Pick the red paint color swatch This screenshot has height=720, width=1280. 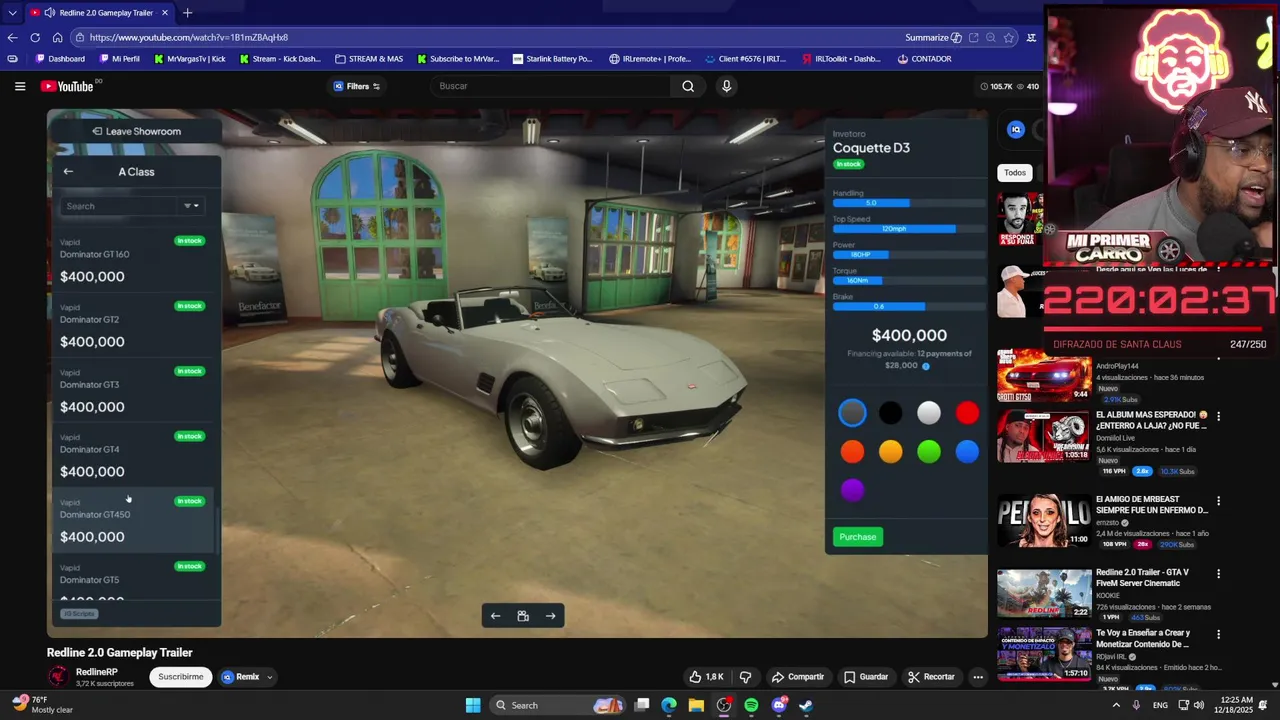967,413
